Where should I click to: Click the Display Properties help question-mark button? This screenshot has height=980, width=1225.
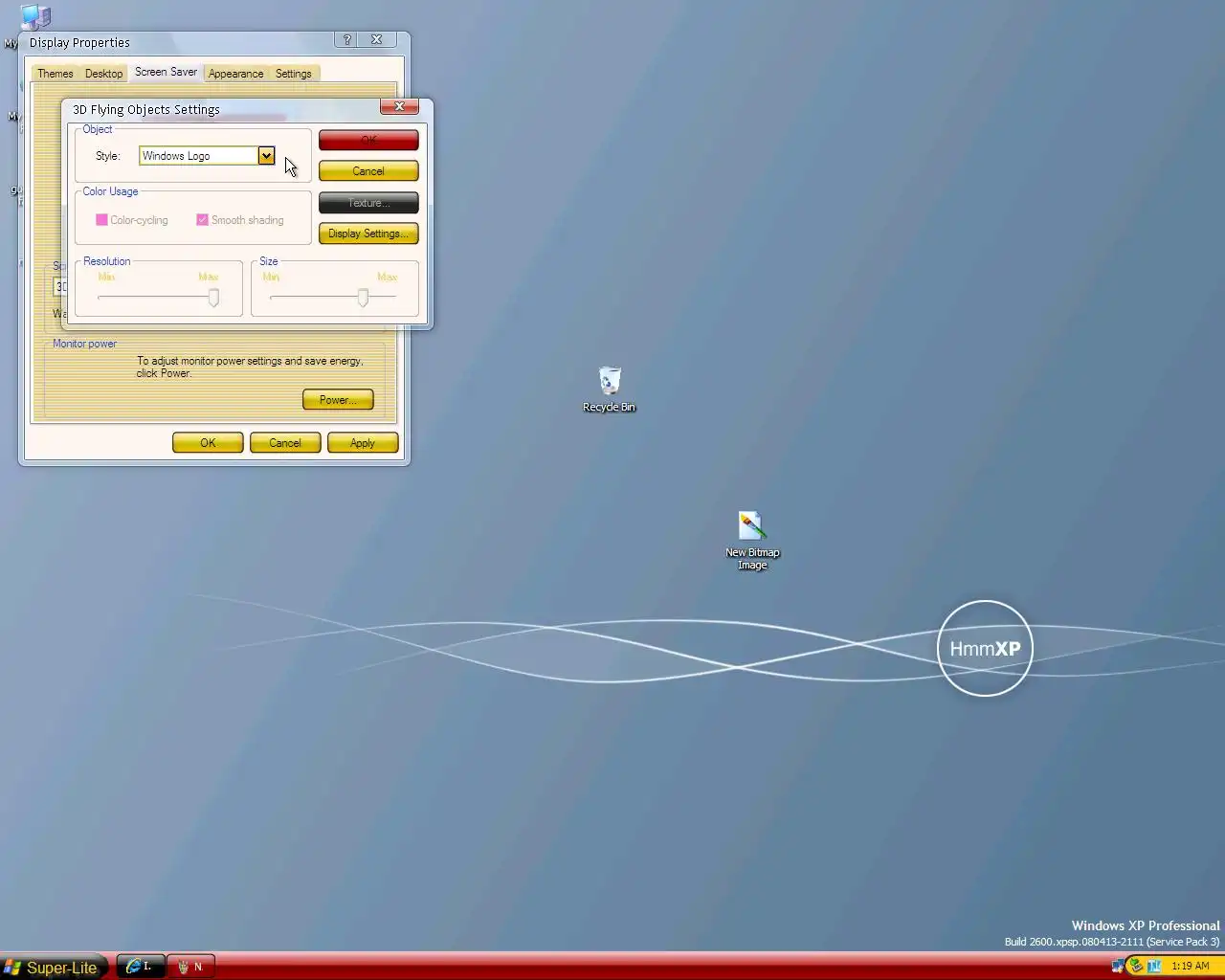pyautogui.click(x=346, y=40)
